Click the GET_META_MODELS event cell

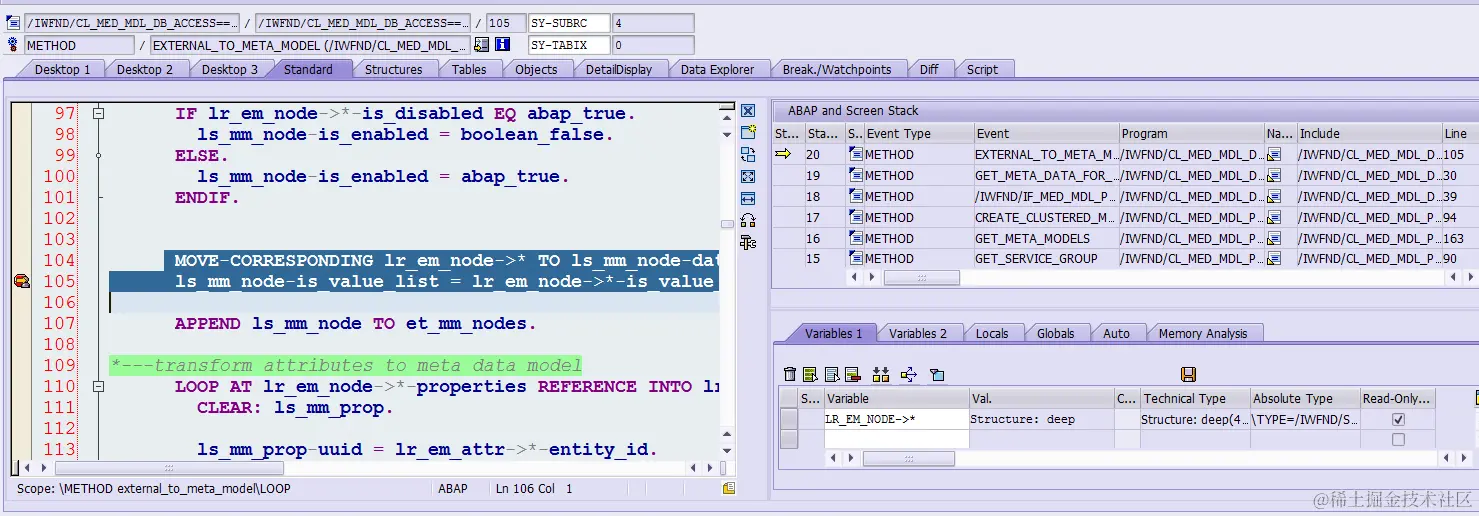pos(1045,238)
